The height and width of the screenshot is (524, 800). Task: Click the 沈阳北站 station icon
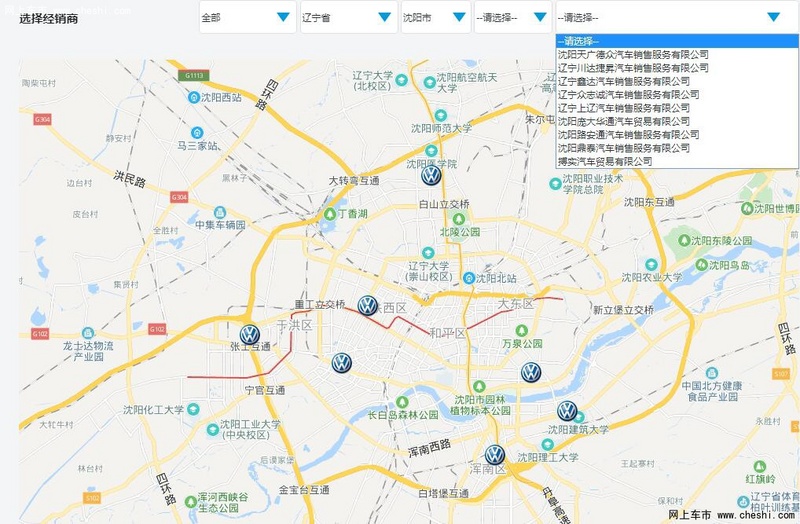tap(469, 278)
